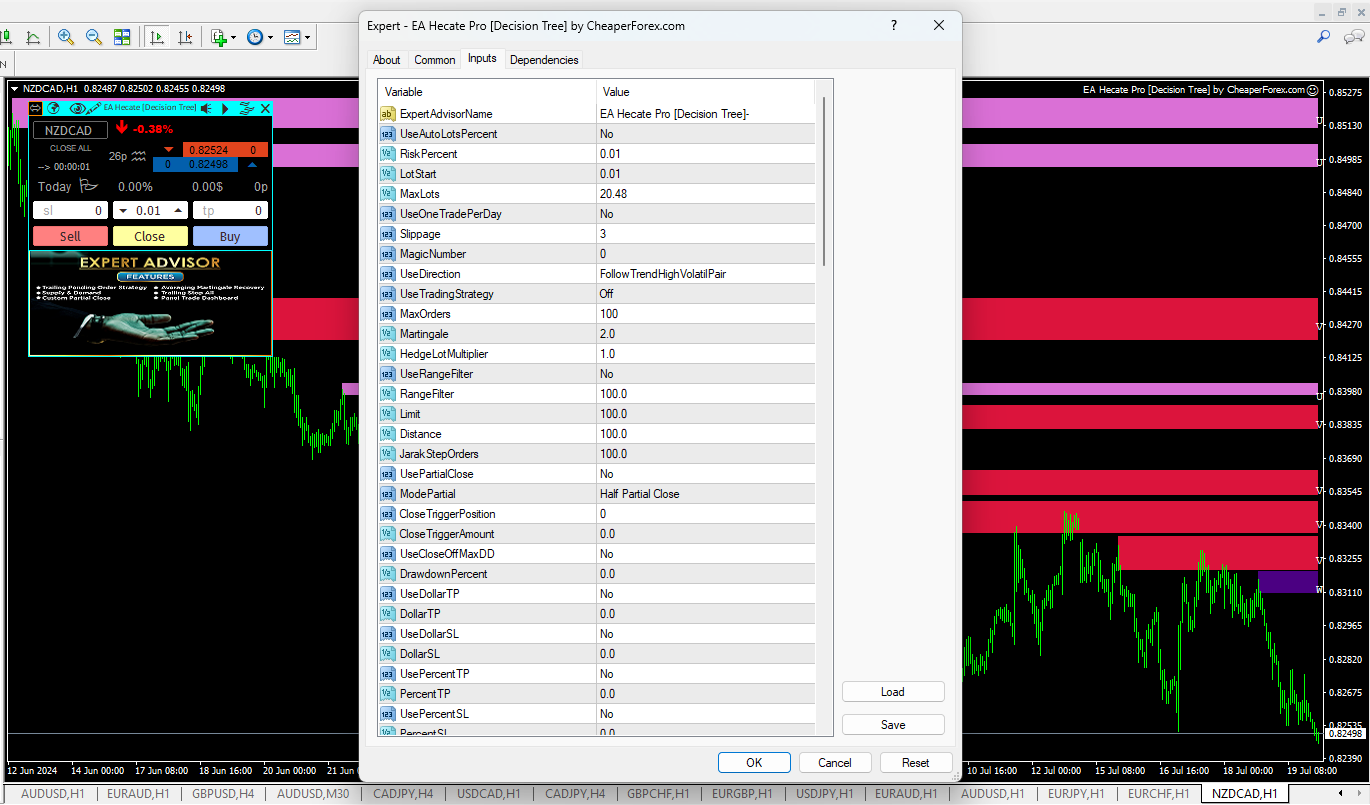1370x805 pixels.
Task: Click the Zoom Out magnifier toolbar icon
Action: pyautogui.click(x=94, y=37)
